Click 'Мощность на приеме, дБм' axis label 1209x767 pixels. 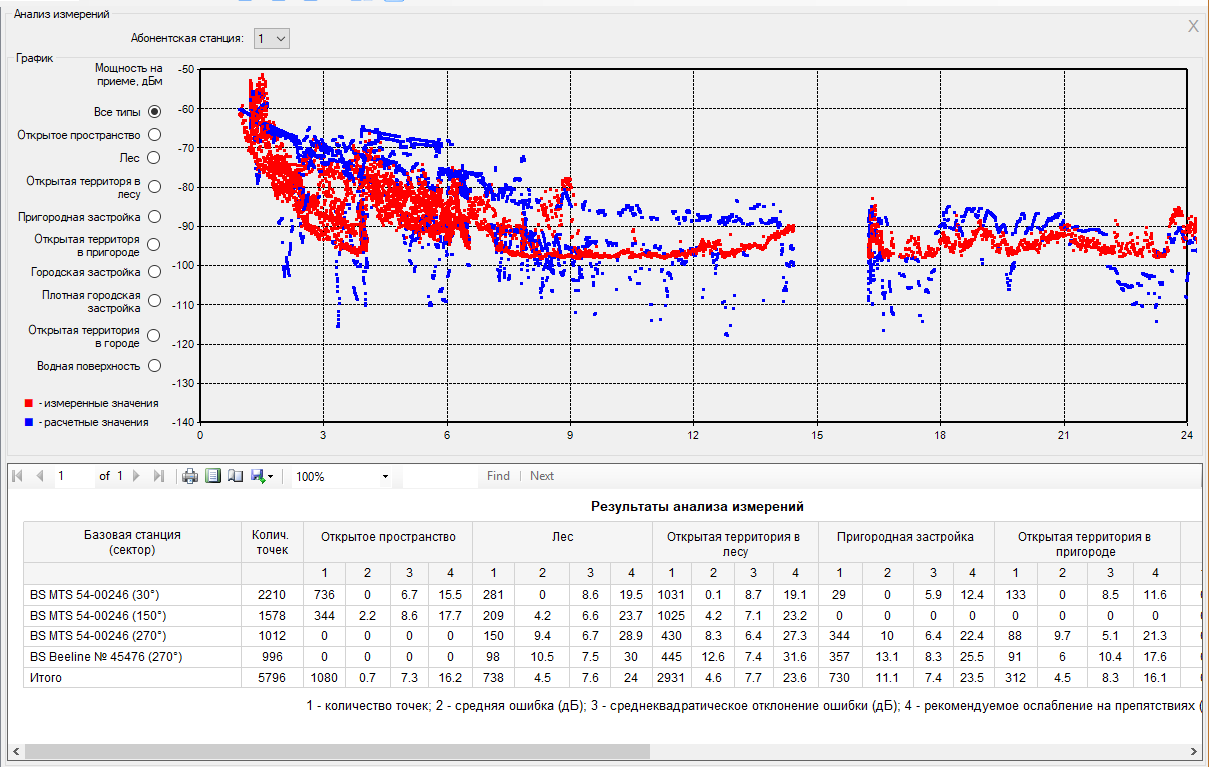point(128,75)
